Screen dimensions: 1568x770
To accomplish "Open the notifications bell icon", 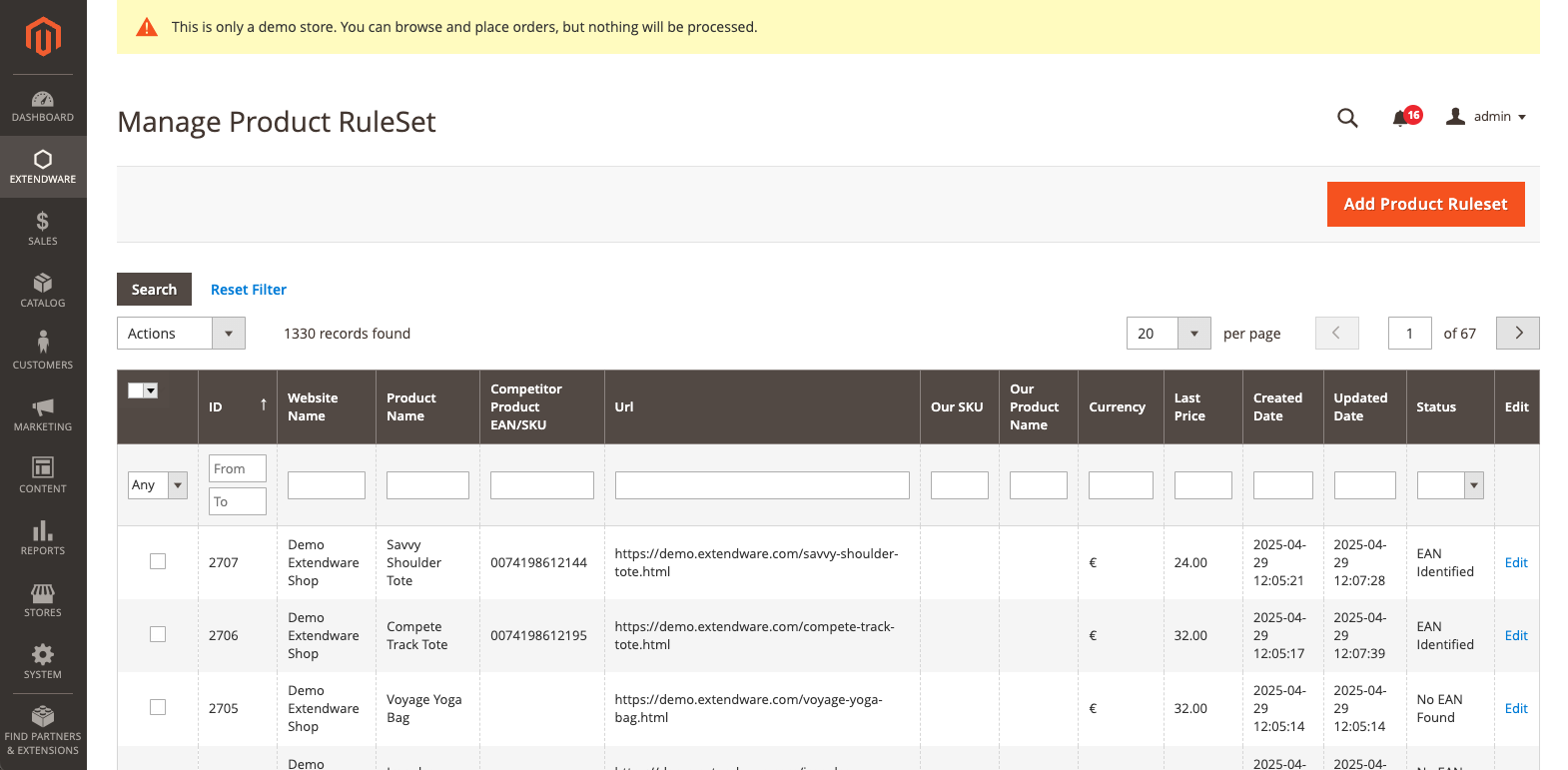I will [1400, 119].
